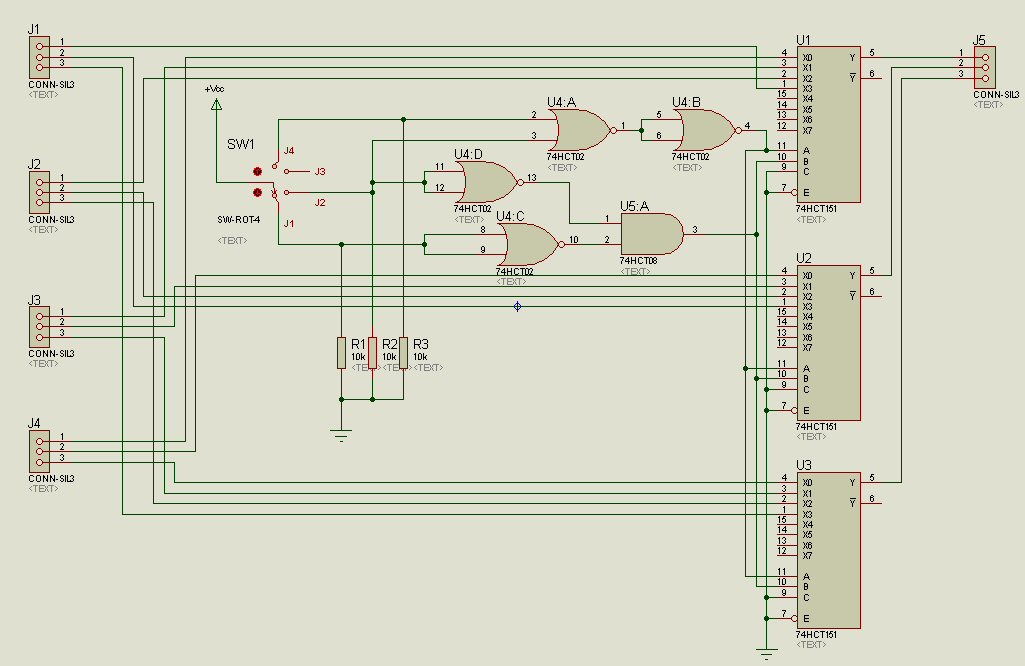
Task: Click the E enable pin 7 of U2
Action: pos(787,410)
